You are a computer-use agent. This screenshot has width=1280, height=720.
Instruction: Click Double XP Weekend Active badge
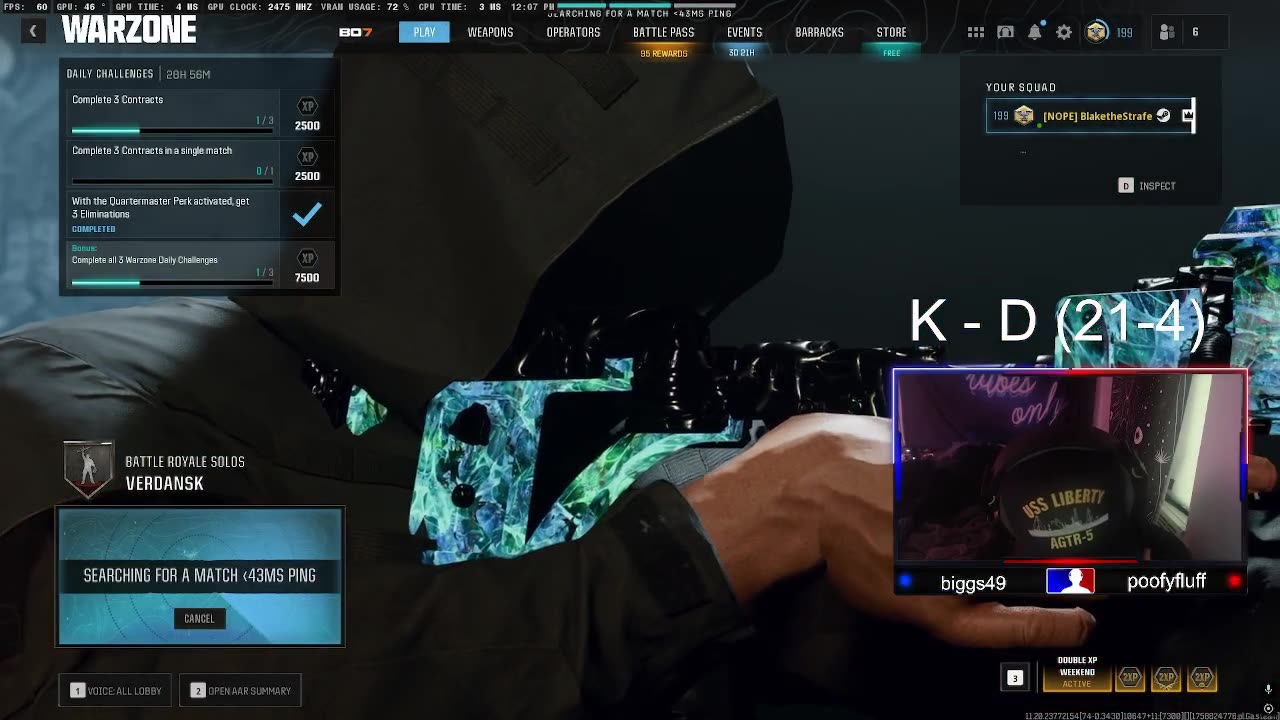tap(1077, 673)
